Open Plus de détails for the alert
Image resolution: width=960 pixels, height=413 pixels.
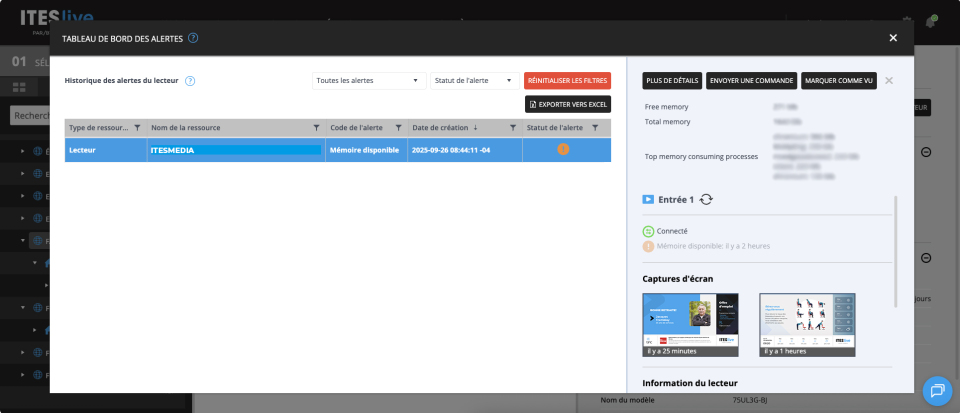point(671,81)
